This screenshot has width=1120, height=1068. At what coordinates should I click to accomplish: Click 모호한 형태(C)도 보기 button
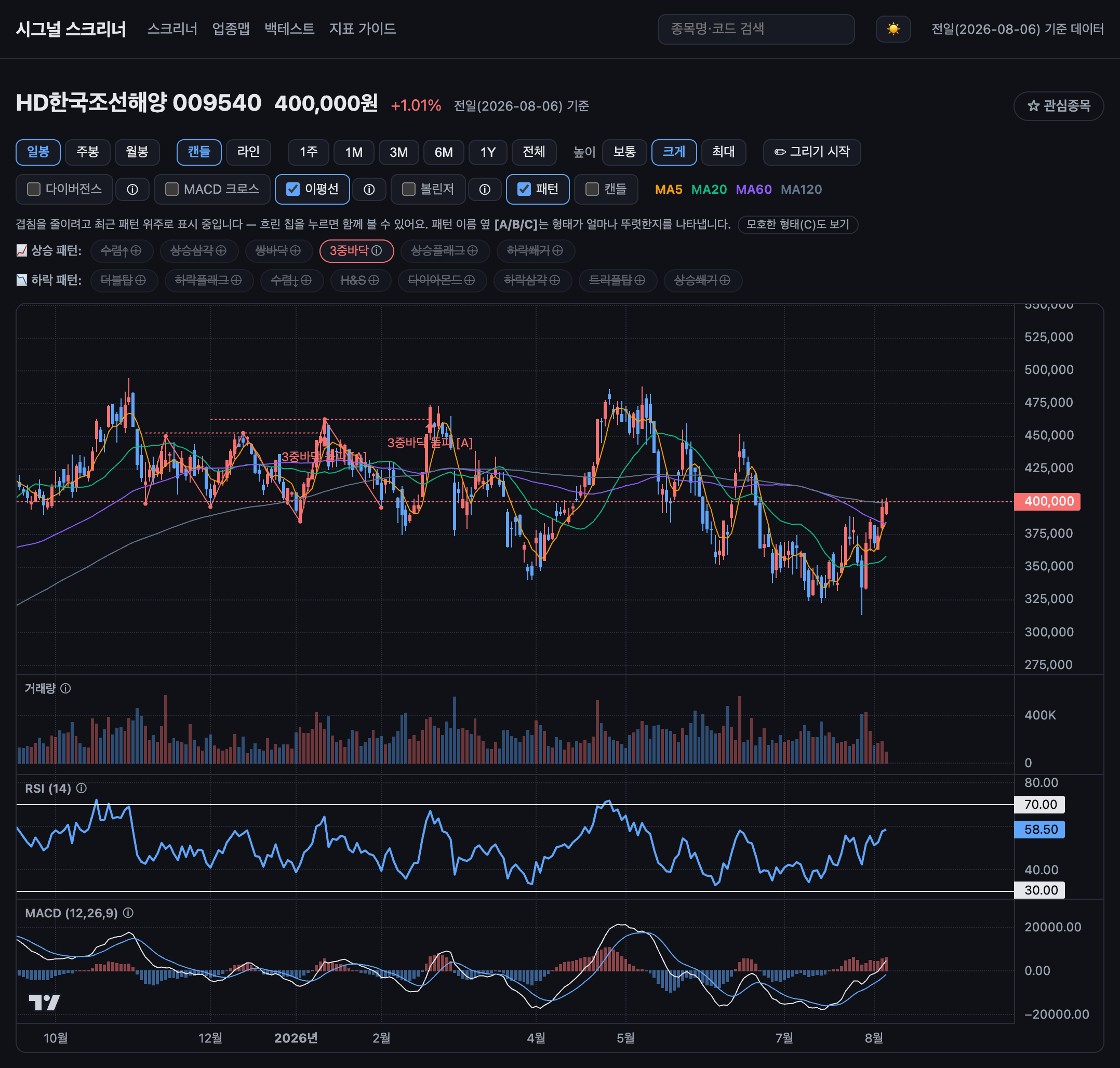pyautogui.click(x=798, y=224)
